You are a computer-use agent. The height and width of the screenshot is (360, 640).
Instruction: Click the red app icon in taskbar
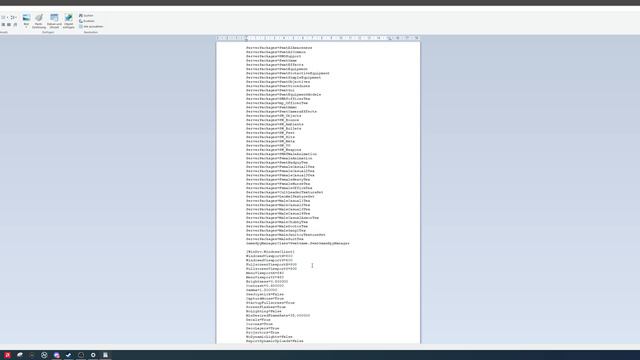(7, 355)
